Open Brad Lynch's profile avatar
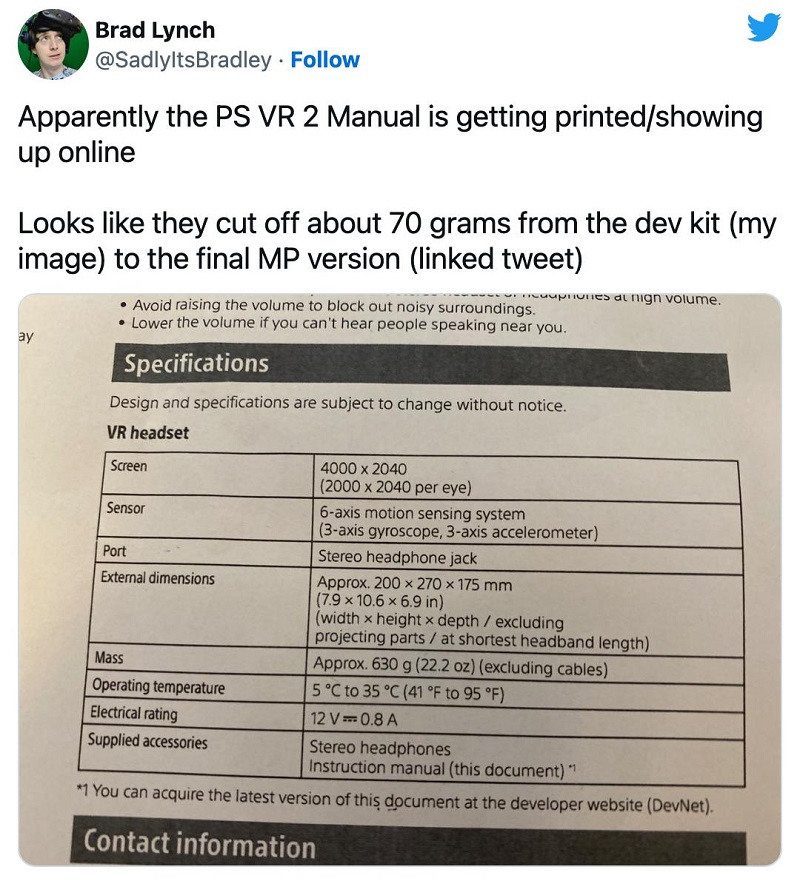Image resolution: width=800 pixels, height=881 pixels. (x=50, y=47)
